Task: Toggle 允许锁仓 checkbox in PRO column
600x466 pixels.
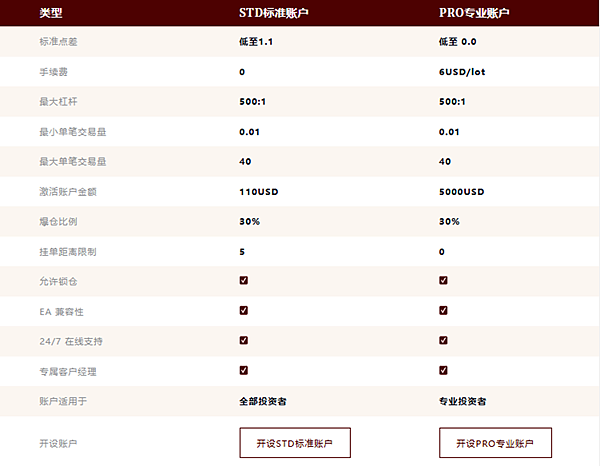Action: (x=443, y=280)
